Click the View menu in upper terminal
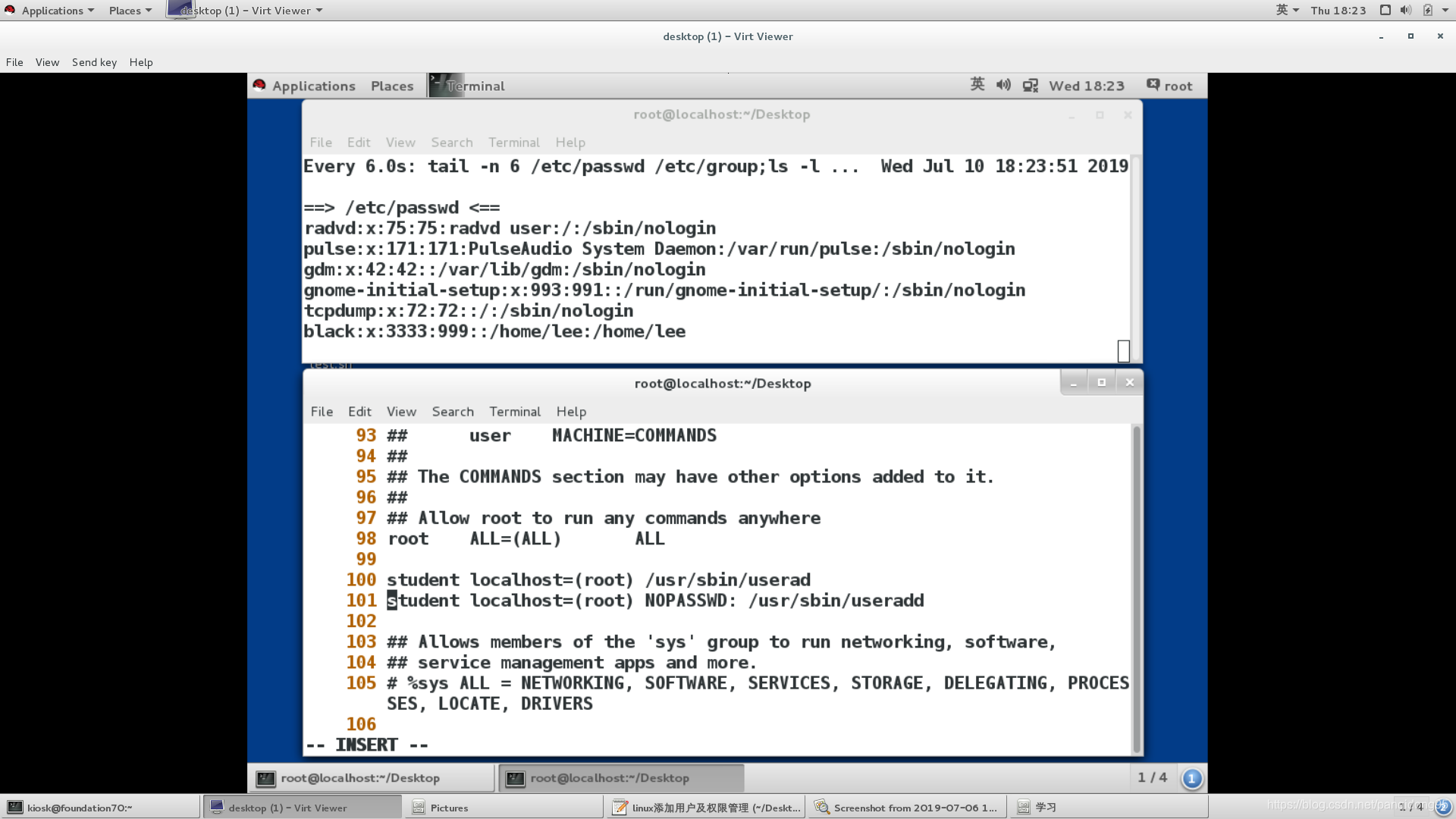 click(x=399, y=141)
